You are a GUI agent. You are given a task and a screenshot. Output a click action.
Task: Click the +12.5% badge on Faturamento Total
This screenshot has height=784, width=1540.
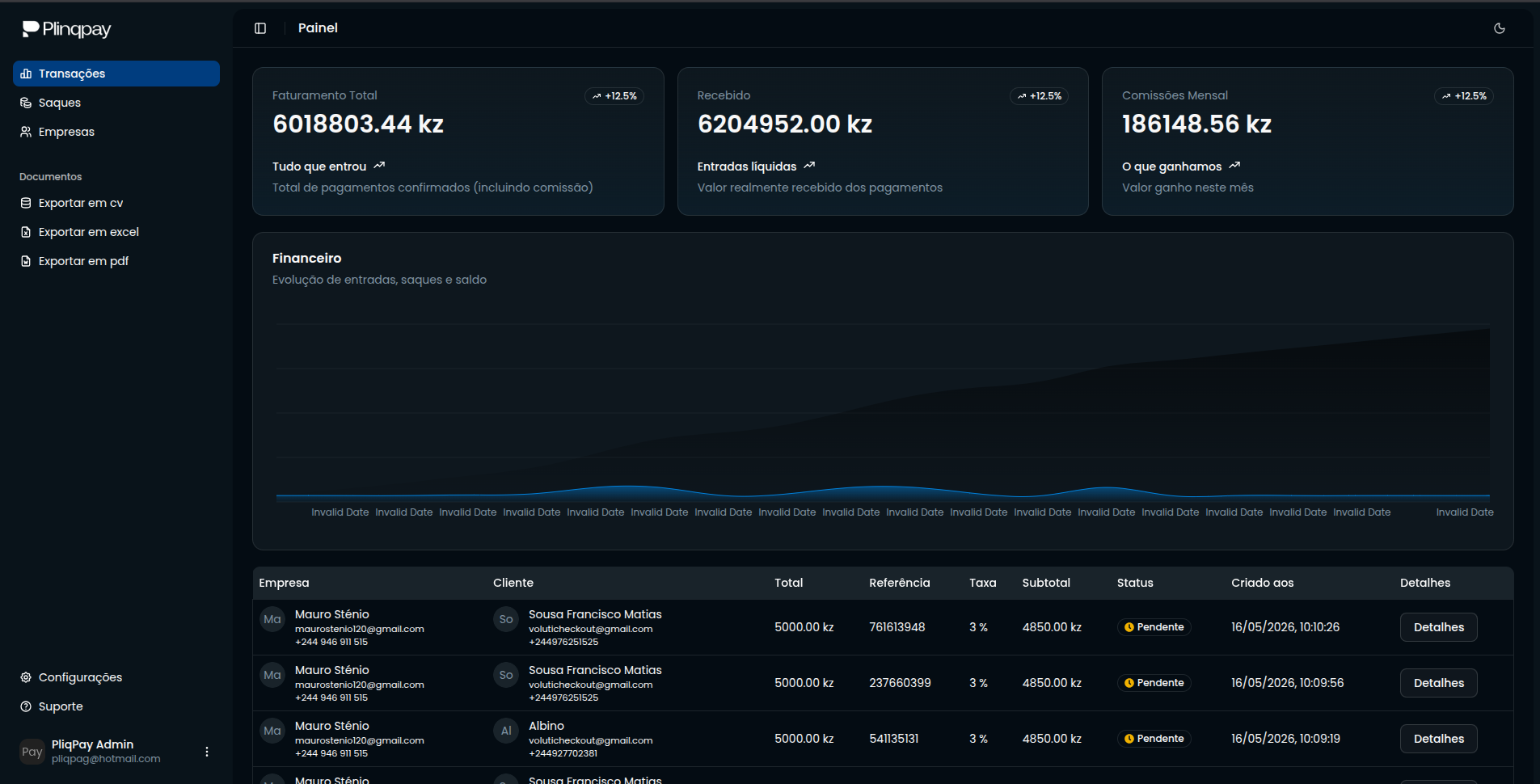pos(614,96)
